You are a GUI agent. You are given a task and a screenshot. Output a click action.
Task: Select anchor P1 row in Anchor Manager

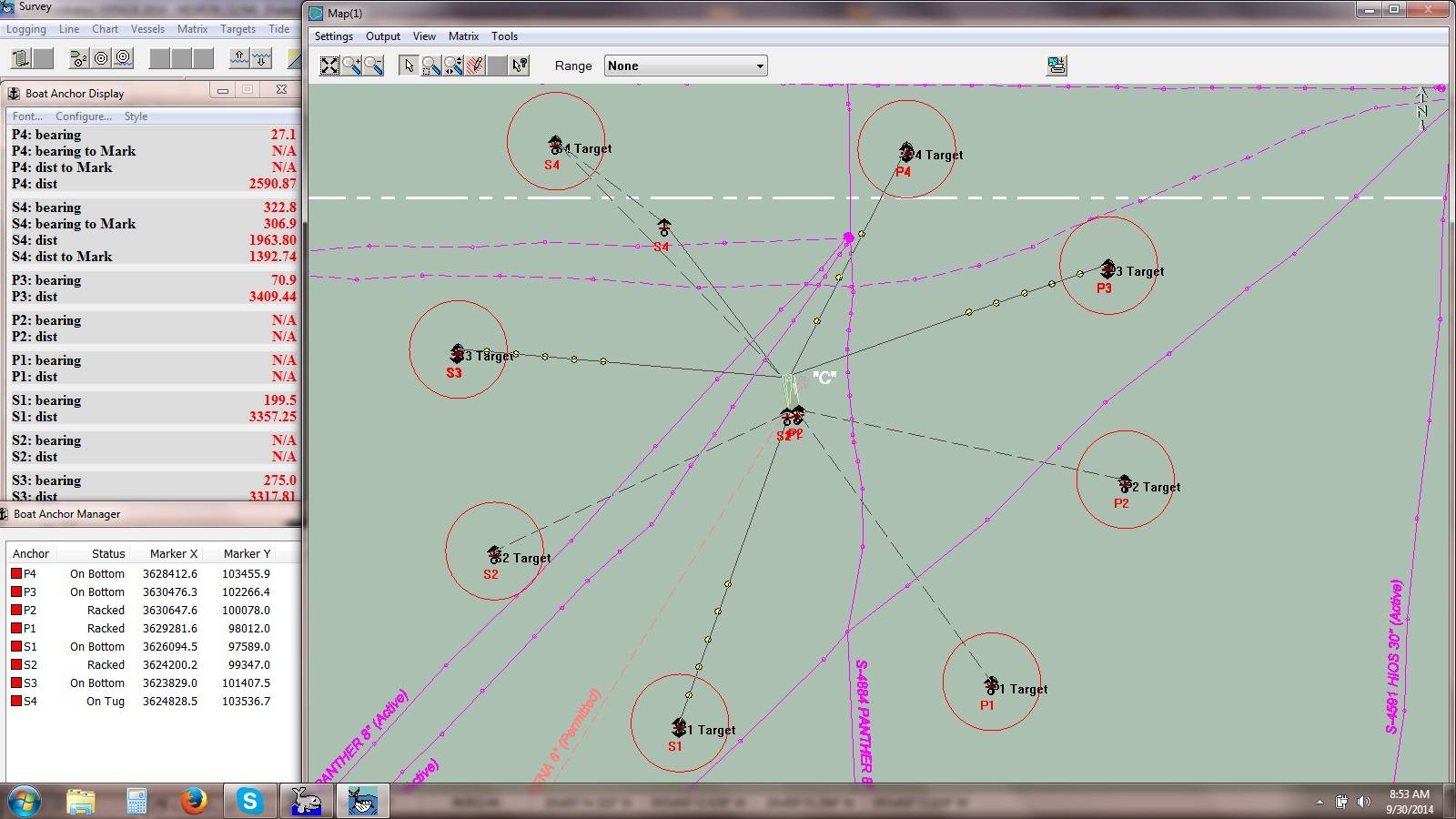pyautogui.click(x=153, y=629)
